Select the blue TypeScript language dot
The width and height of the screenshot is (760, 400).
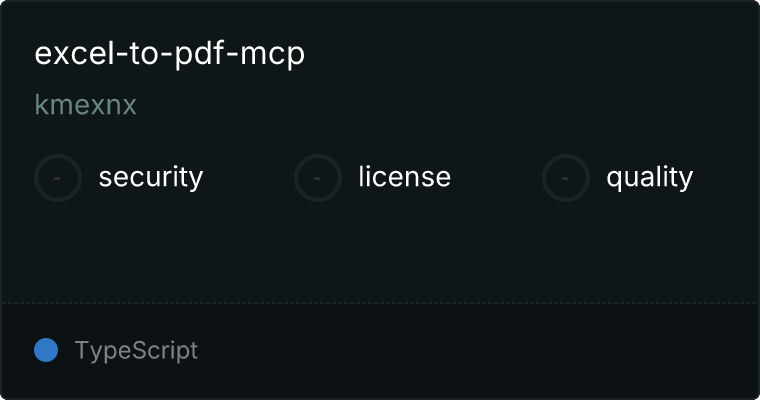(46, 350)
